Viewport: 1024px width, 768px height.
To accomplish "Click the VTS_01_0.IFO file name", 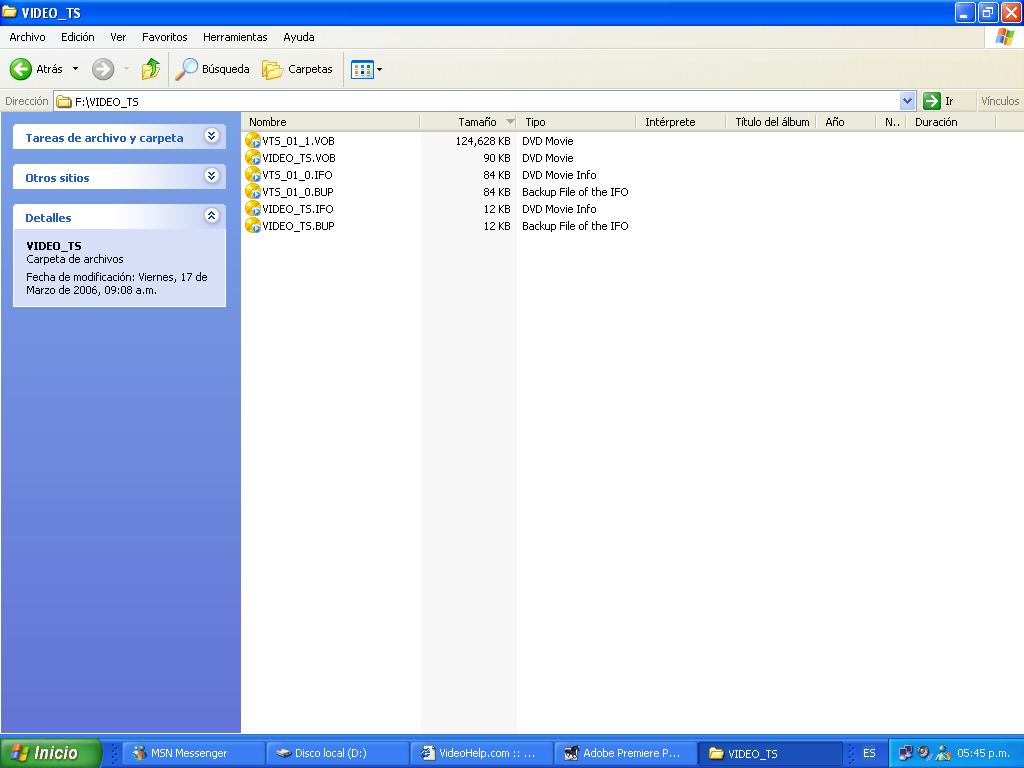I will [297, 175].
